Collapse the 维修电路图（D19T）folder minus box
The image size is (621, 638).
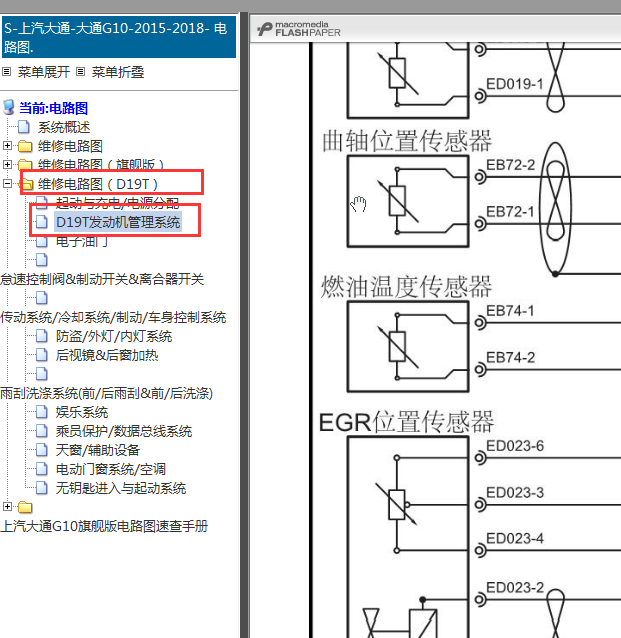[7, 184]
